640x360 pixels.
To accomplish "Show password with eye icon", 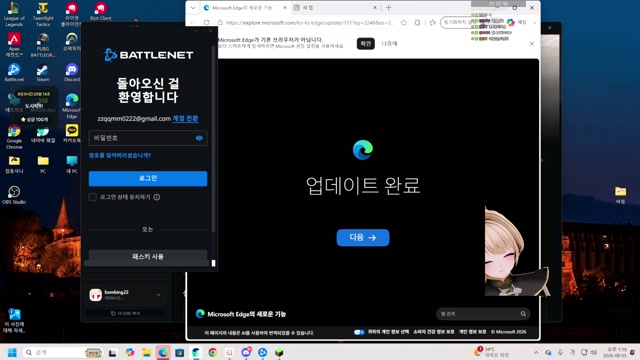I will pos(199,138).
